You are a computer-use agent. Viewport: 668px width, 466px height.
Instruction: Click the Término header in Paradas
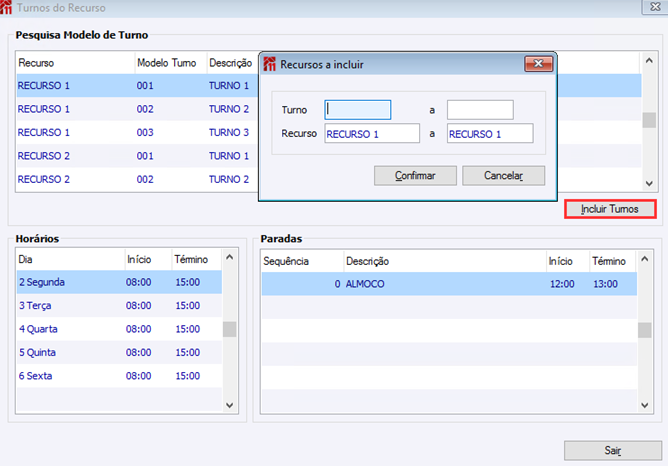(x=613, y=261)
